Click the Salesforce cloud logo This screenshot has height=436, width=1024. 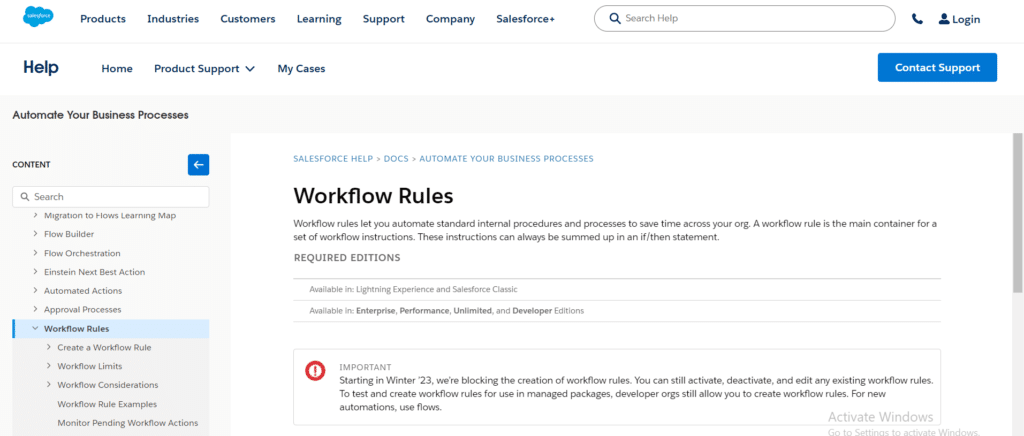click(38, 17)
